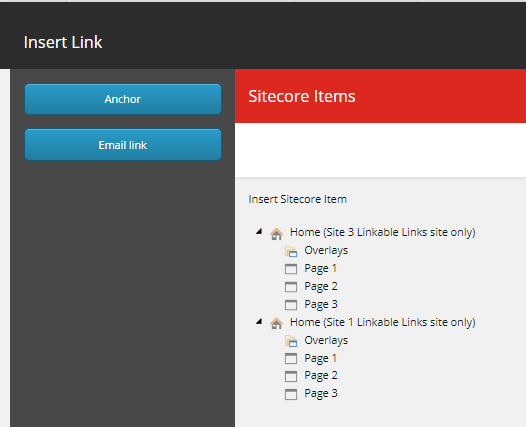Collapse the Home (Site 1) tree node
Screen dimensions: 526x427
pos(259,321)
